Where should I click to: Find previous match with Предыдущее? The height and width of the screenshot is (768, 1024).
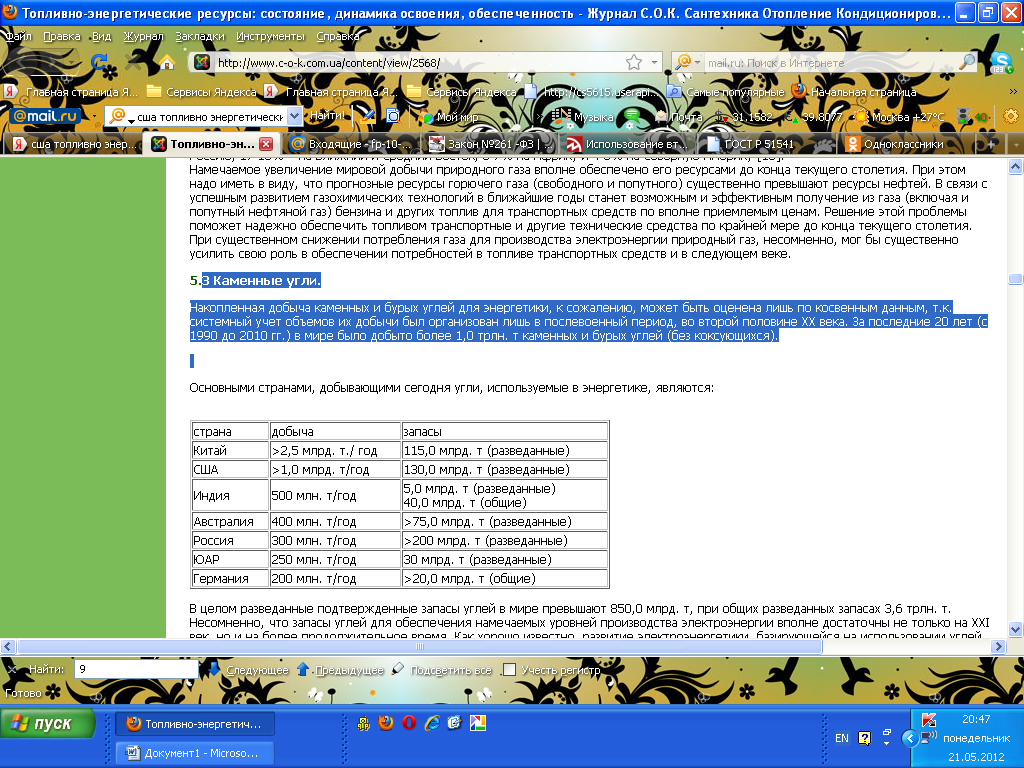click(x=340, y=670)
